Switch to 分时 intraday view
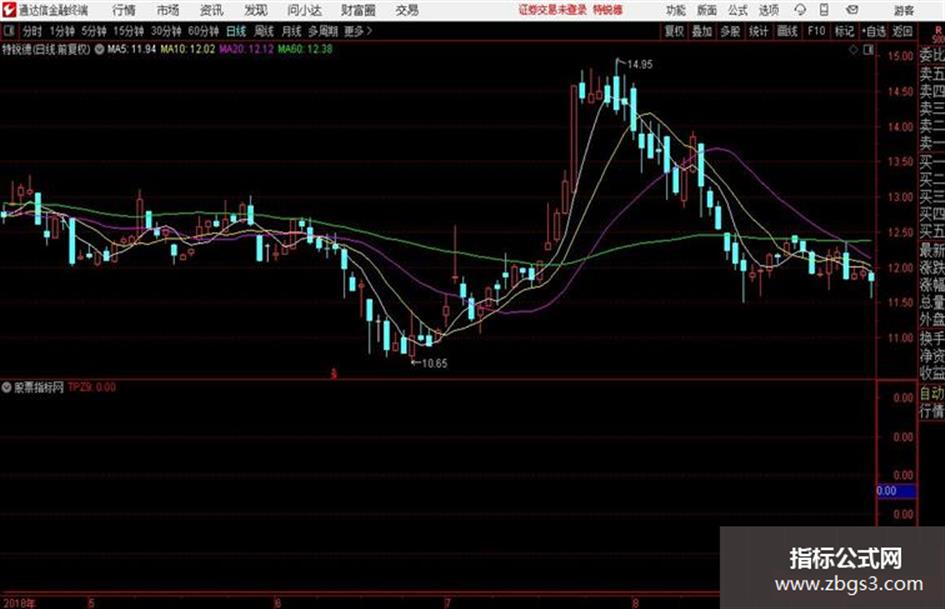 point(32,31)
